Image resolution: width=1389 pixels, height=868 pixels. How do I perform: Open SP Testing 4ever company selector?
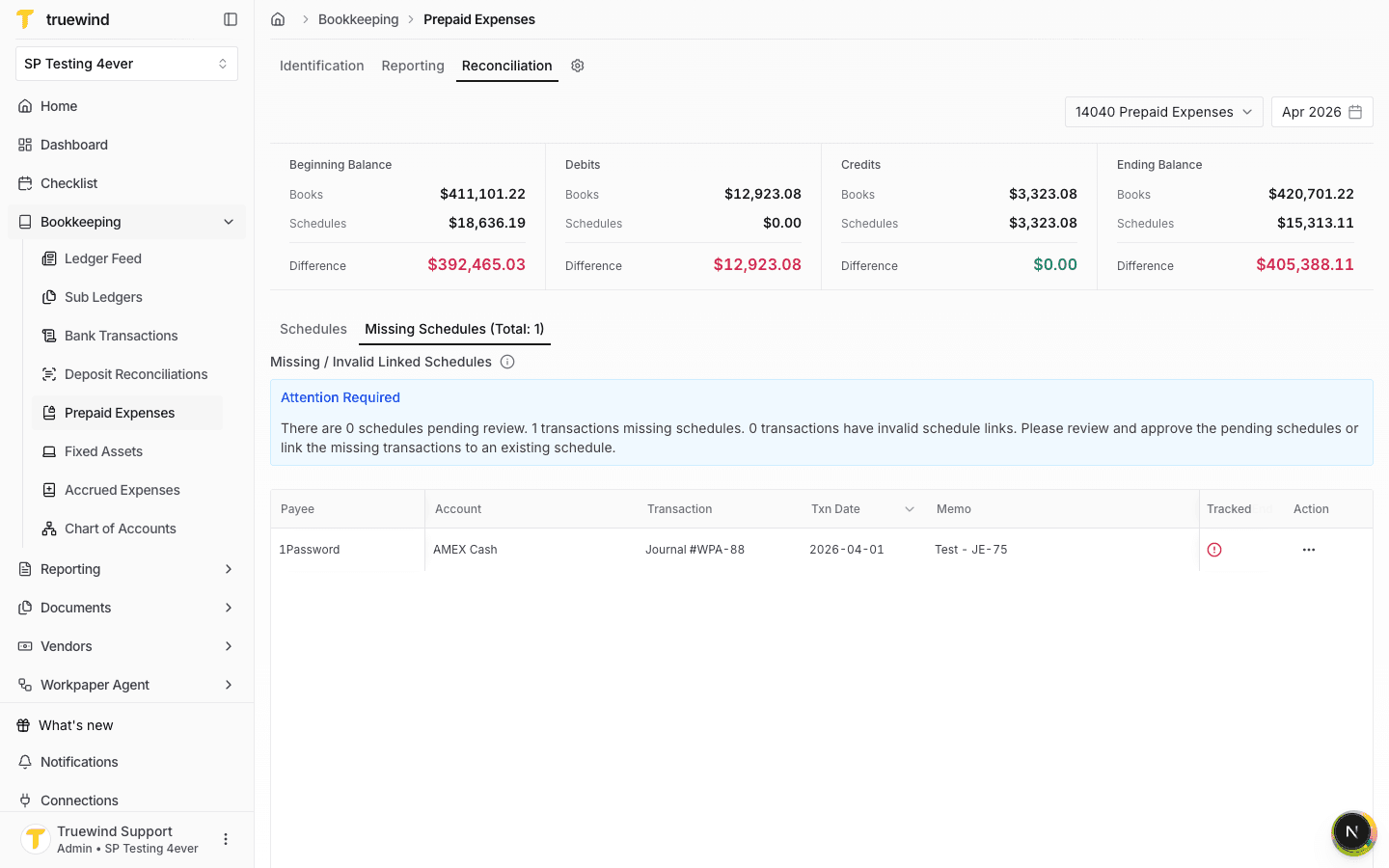click(126, 64)
